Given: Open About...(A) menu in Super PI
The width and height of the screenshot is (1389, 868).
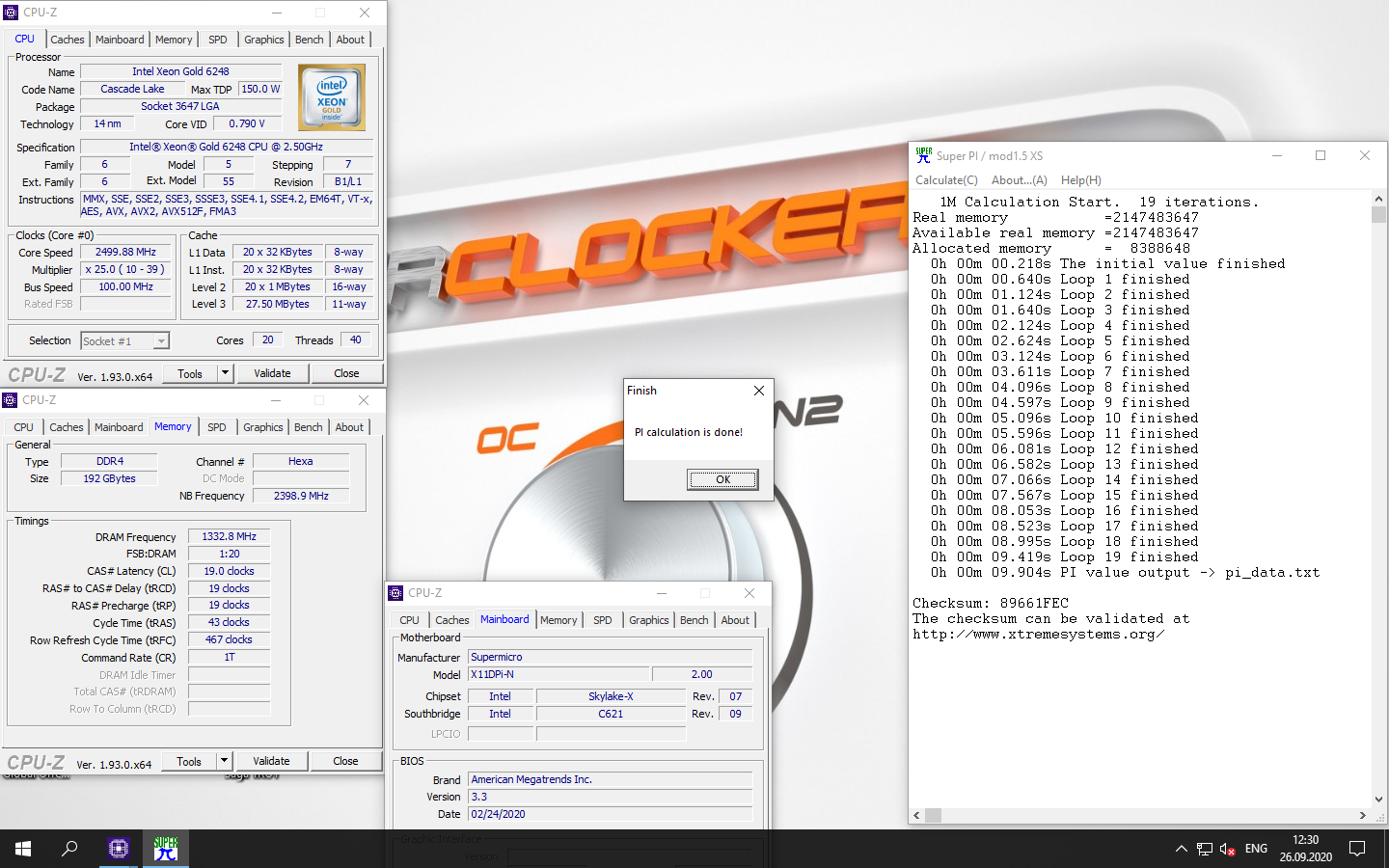Looking at the screenshot, I should pyautogui.click(x=1020, y=180).
